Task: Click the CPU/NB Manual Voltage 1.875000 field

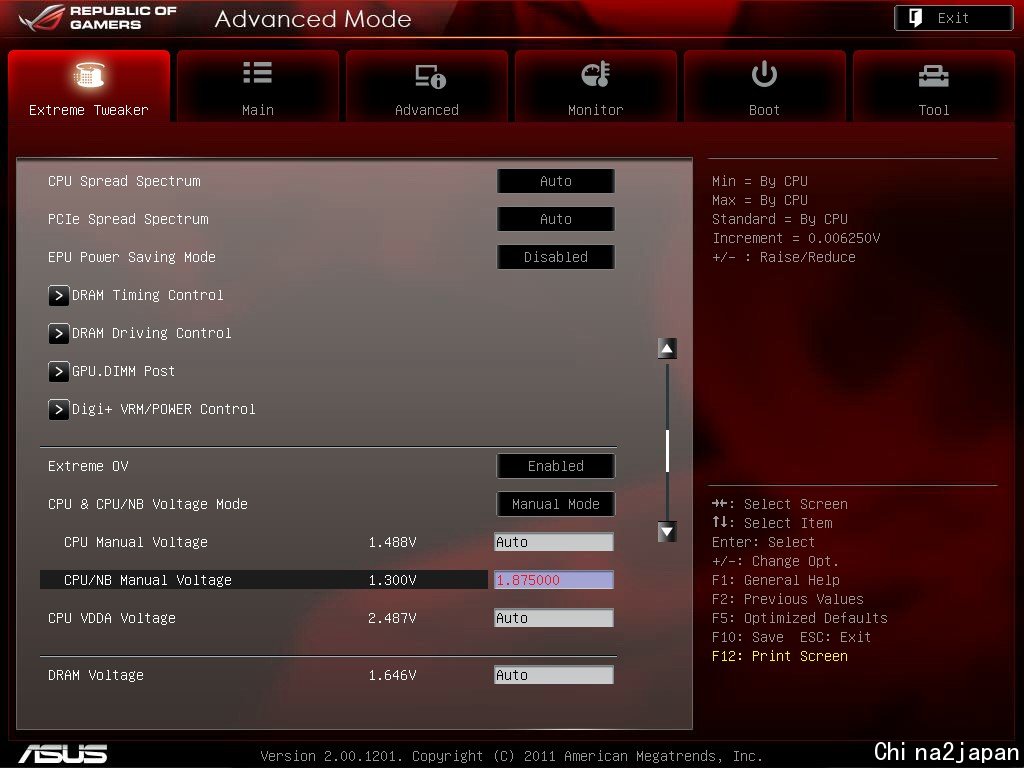Action: coord(554,580)
